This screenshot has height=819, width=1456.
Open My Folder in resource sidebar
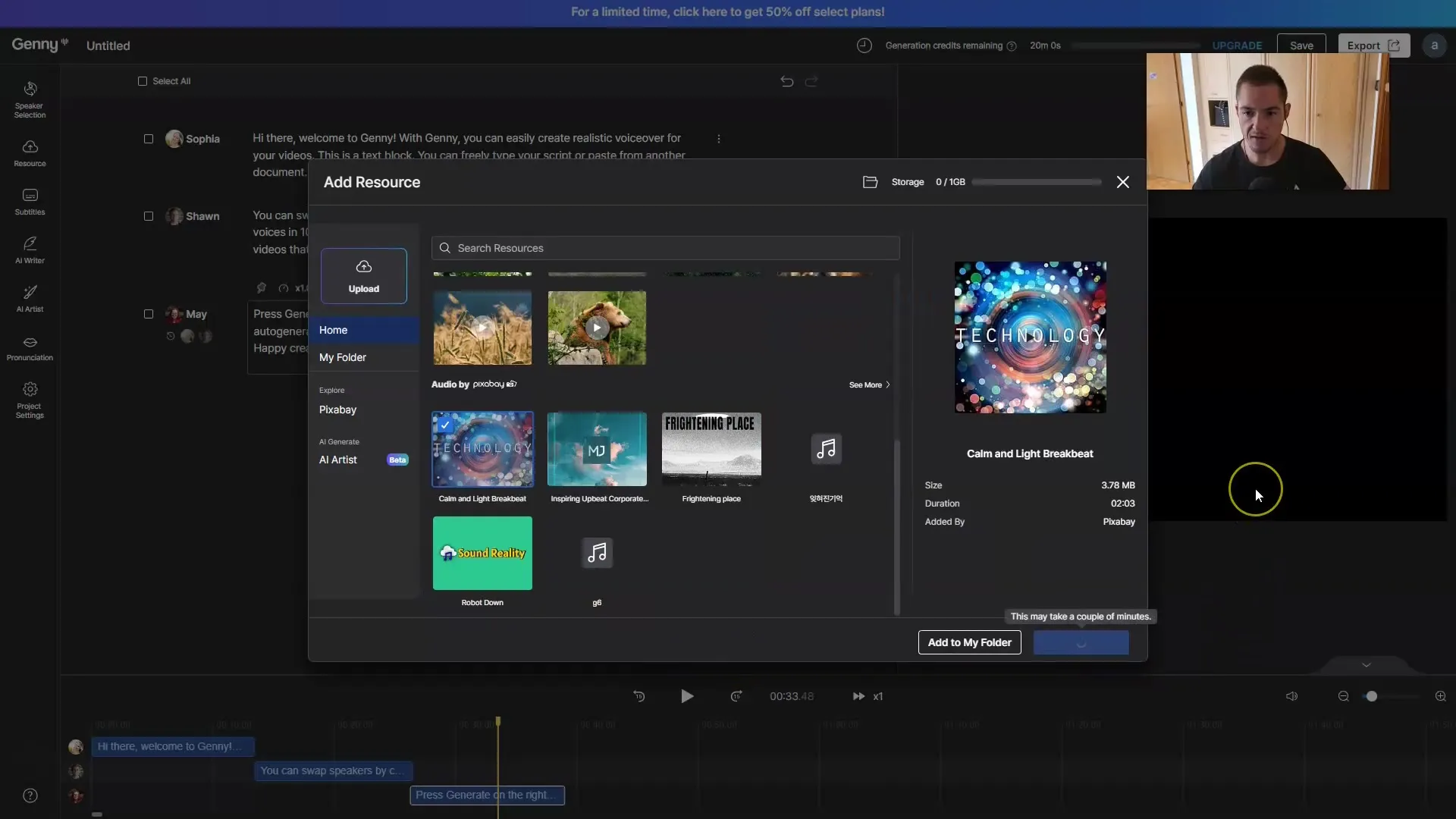(364, 357)
